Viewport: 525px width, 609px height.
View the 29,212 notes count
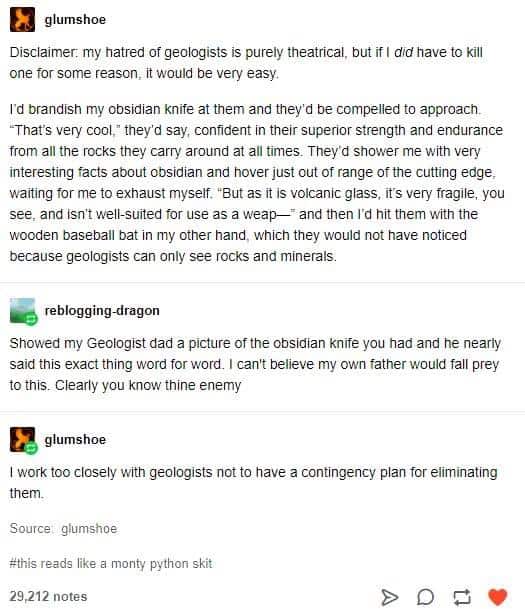pos(48,596)
